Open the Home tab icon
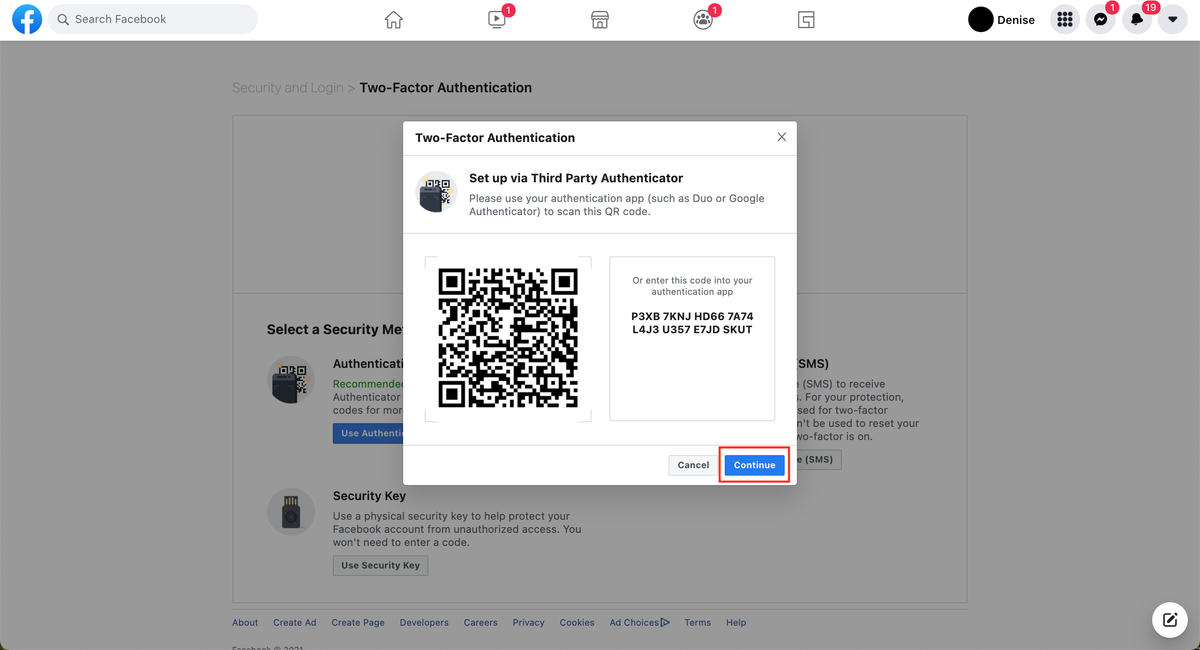 pyautogui.click(x=393, y=19)
